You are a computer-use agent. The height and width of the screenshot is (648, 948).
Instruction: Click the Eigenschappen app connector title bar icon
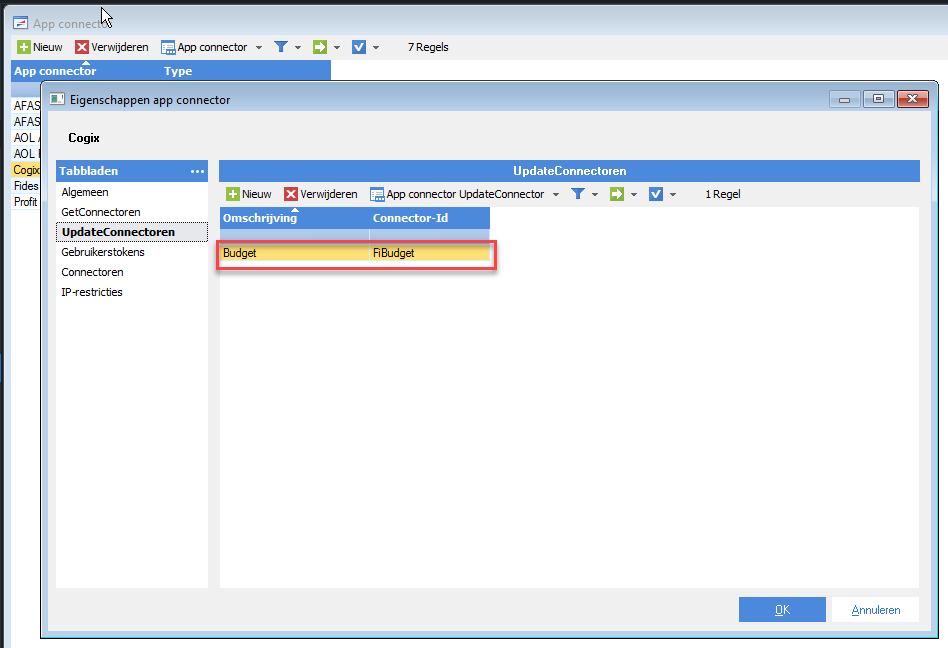(x=57, y=99)
